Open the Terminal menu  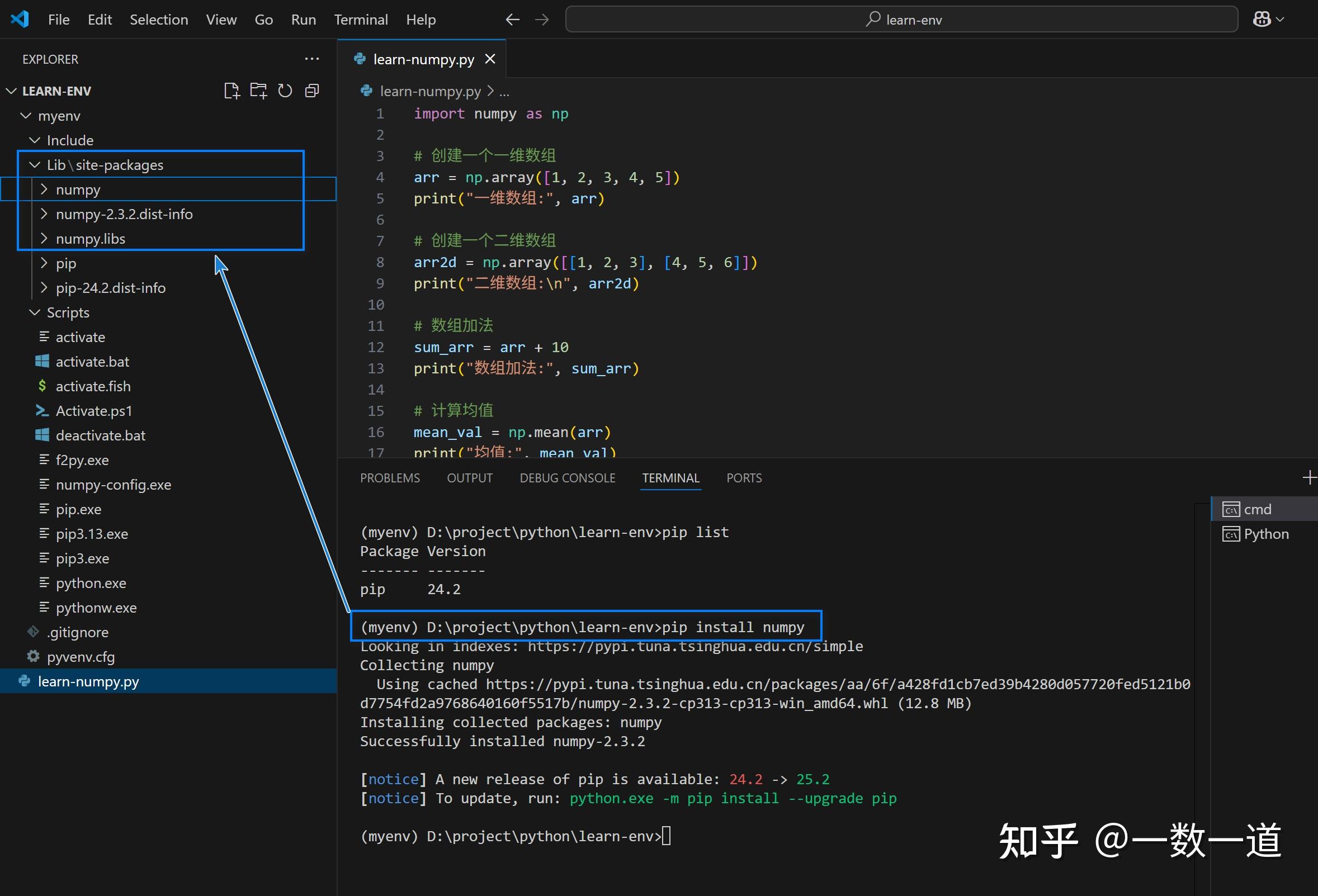361,18
